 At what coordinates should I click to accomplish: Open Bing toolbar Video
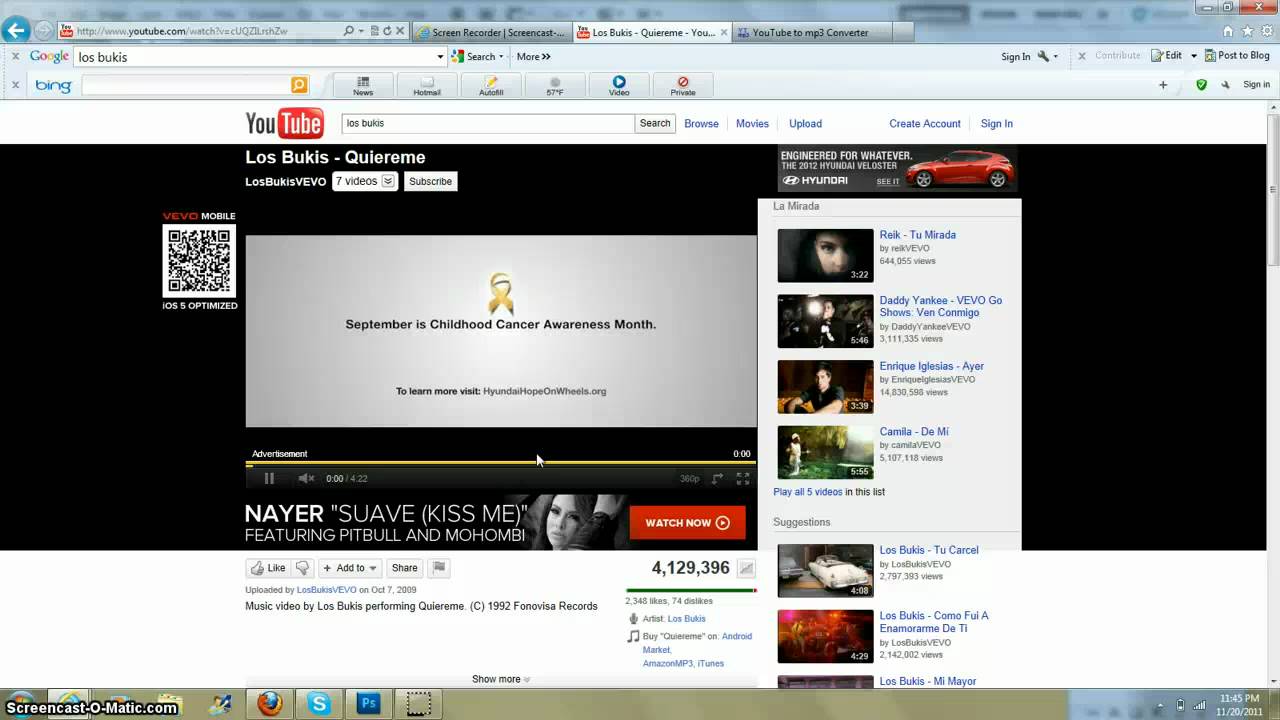pyautogui.click(x=619, y=85)
